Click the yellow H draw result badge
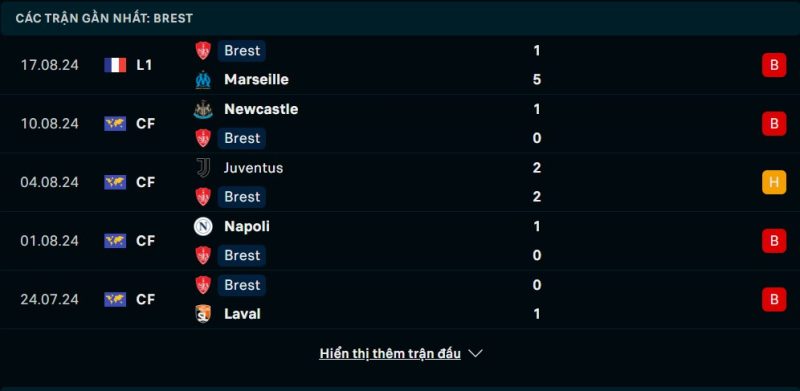The image size is (800, 391). click(774, 182)
